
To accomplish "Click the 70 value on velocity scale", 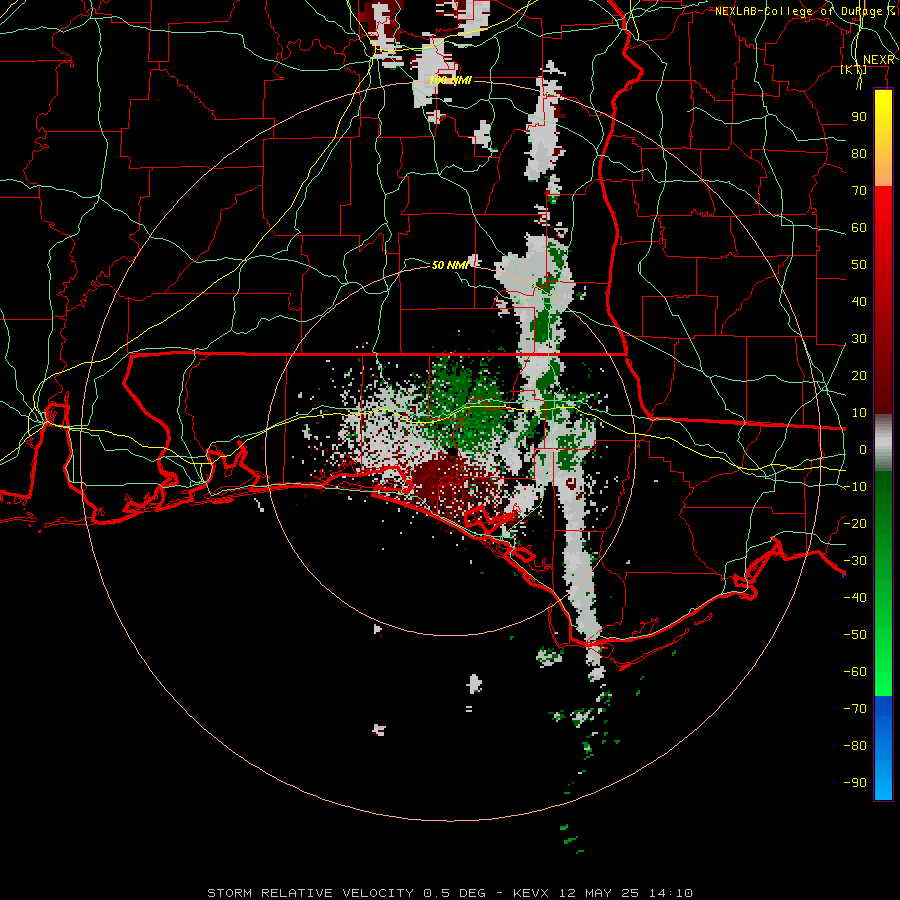I will [859, 191].
